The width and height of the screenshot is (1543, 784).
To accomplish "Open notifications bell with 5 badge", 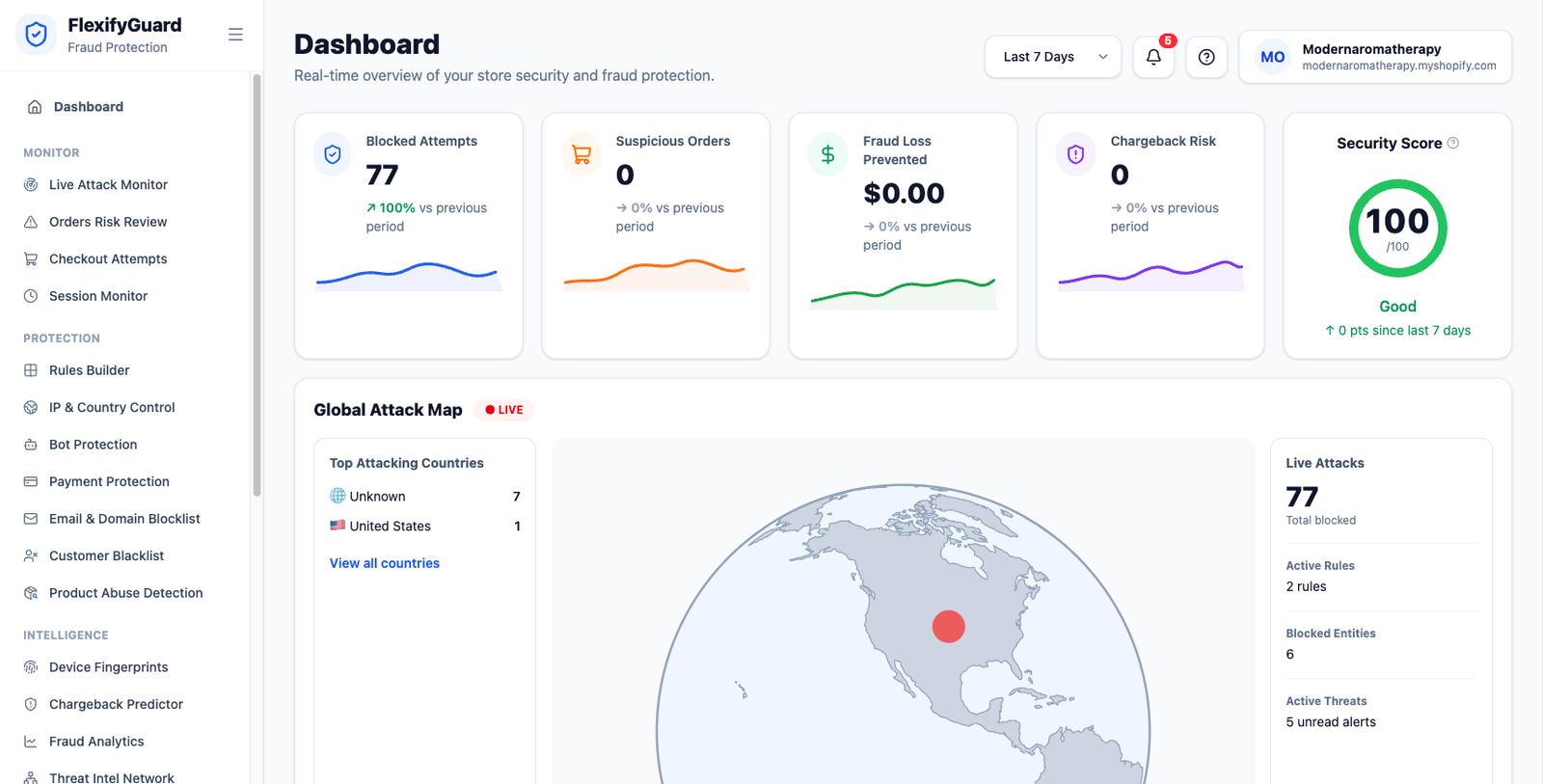I will point(1153,57).
